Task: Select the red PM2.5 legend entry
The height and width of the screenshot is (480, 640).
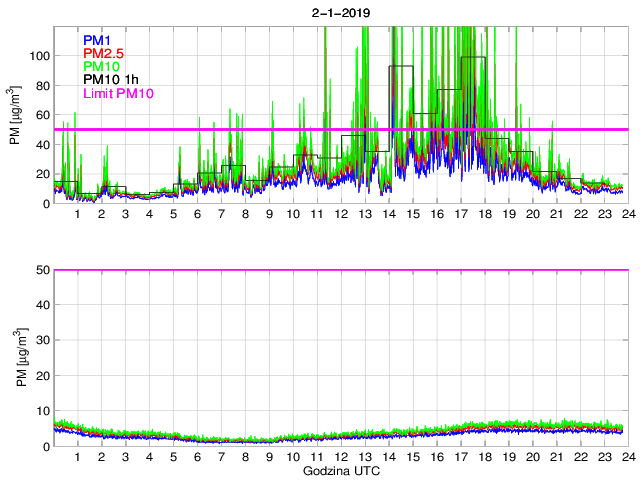Action: pos(104,53)
